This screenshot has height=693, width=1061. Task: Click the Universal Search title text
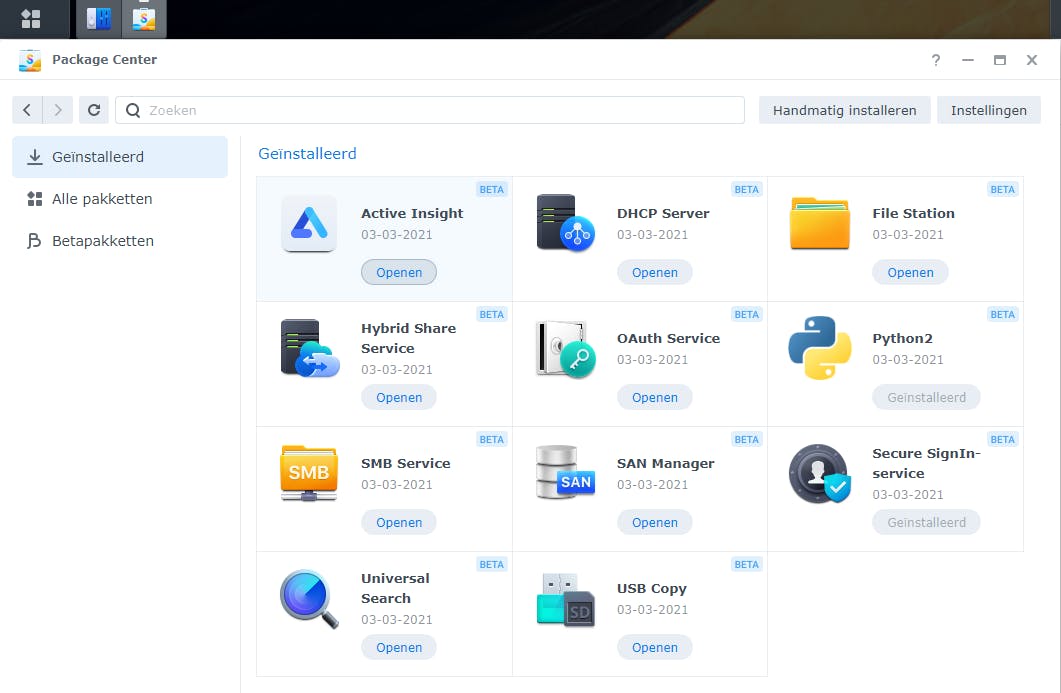point(395,588)
